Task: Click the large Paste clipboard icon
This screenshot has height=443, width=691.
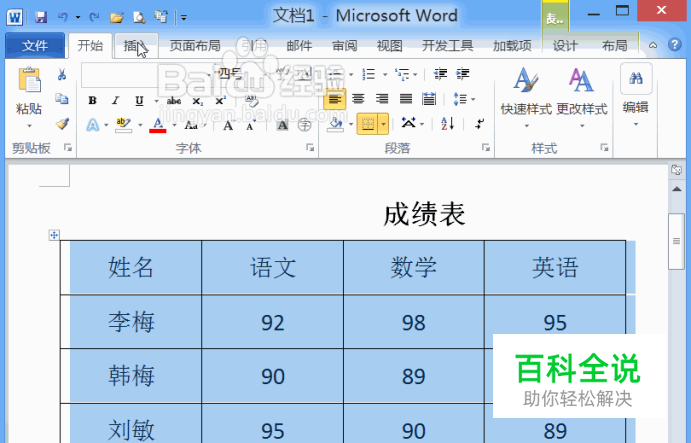Action: pos(29,80)
